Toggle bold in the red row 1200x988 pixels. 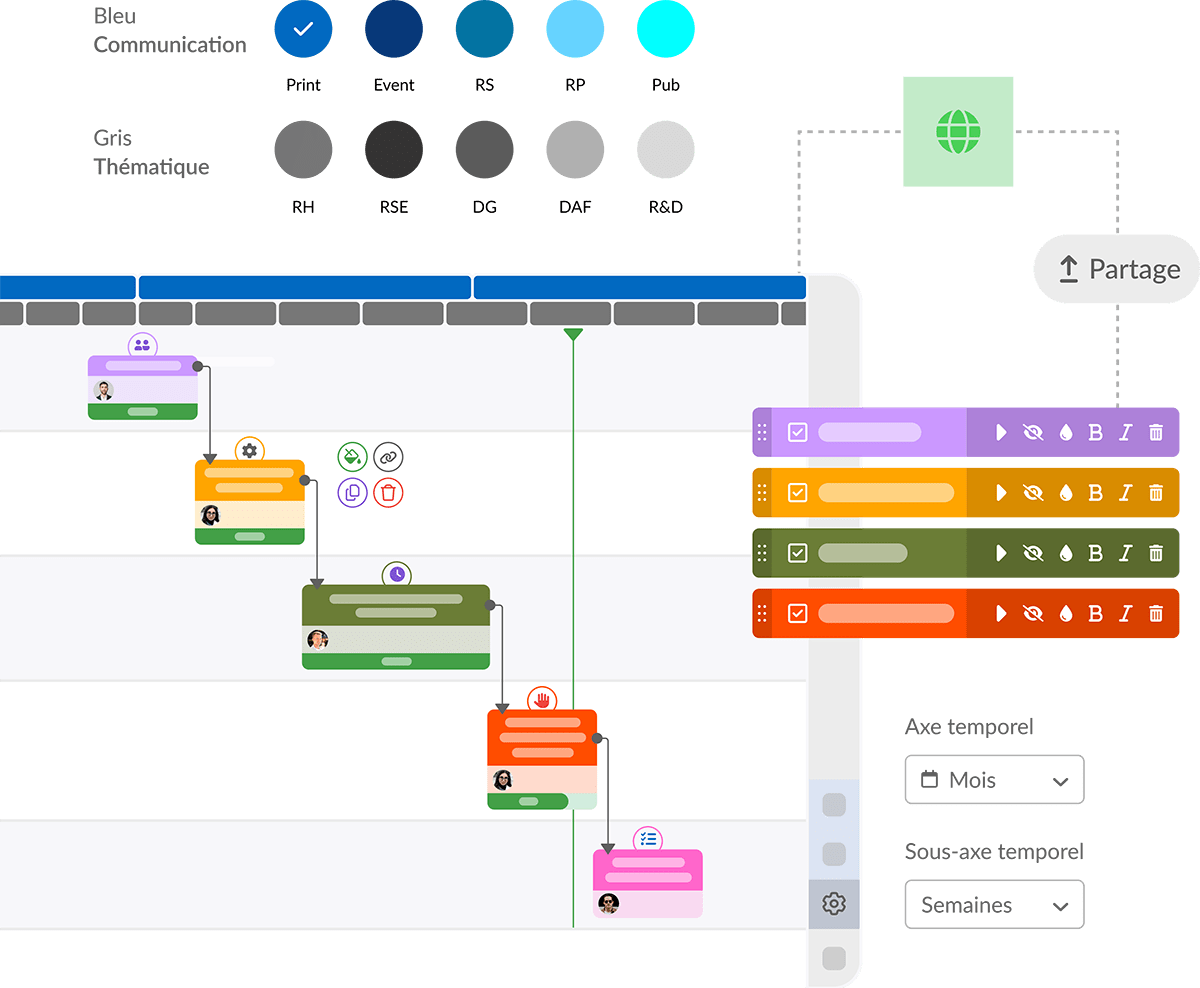pos(1095,613)
